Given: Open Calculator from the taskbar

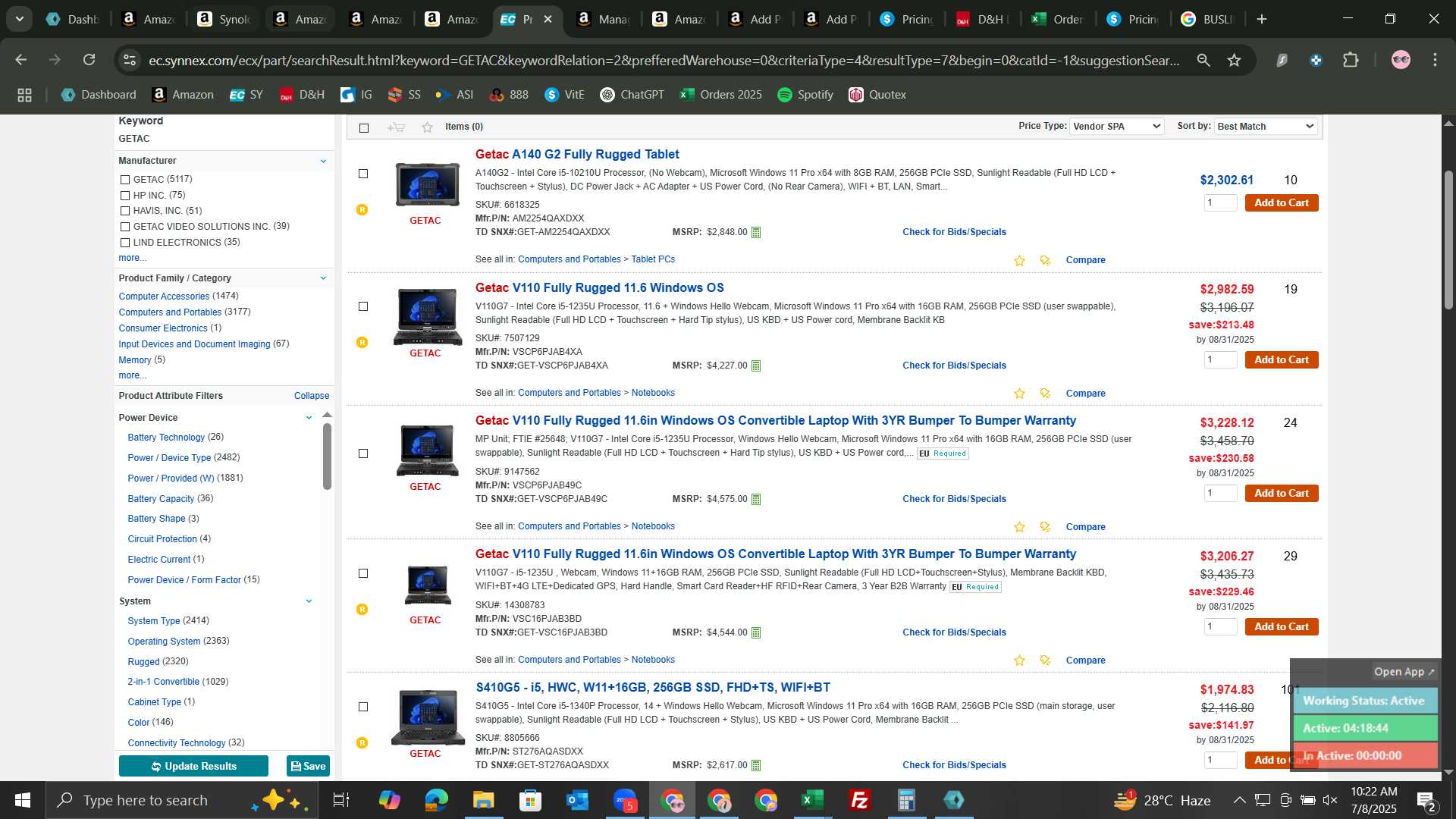Looking at the screenshot, I should pyautogui.click(x=906, y=800).
